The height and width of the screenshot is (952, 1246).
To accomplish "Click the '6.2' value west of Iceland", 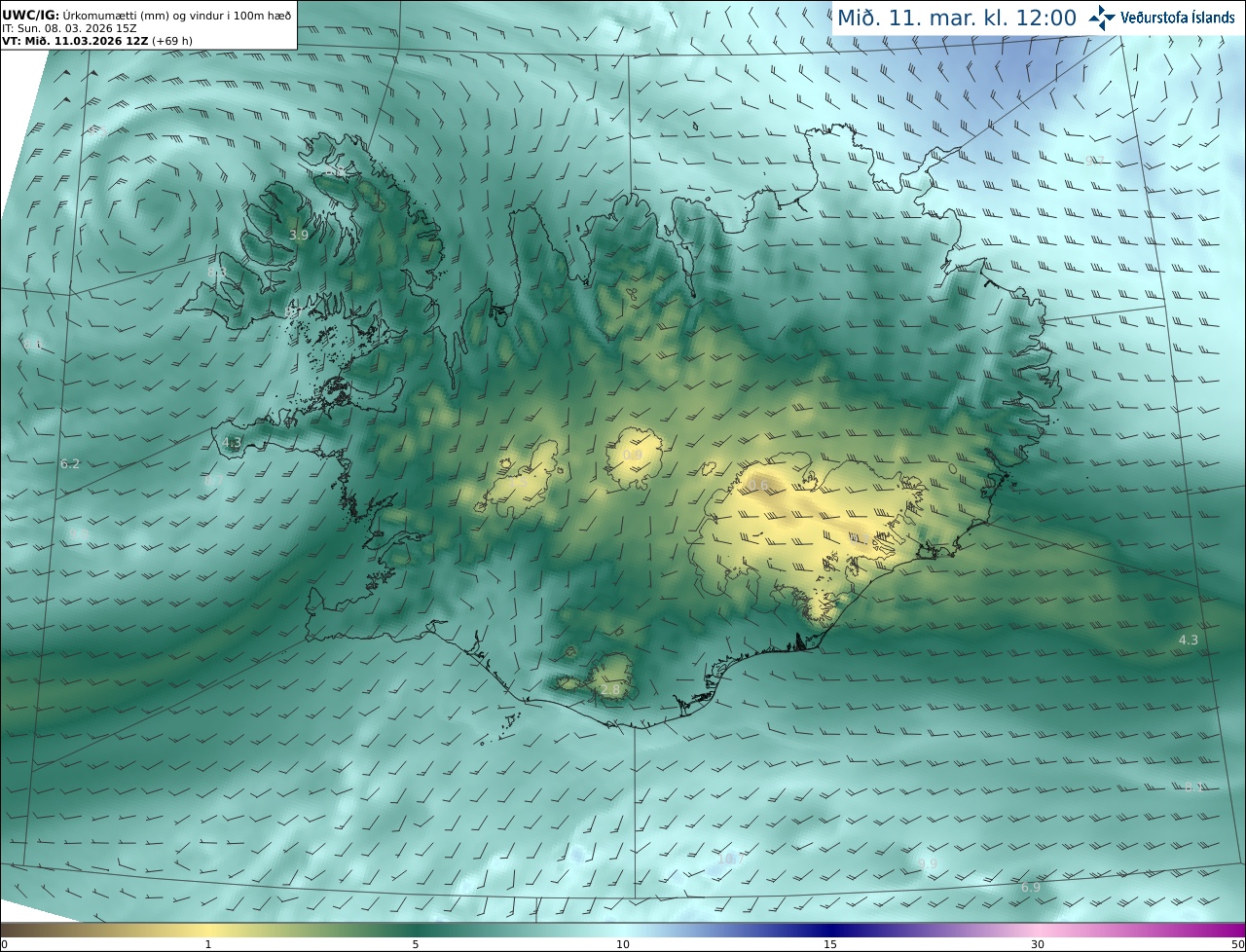I will (x=70, y=464).
